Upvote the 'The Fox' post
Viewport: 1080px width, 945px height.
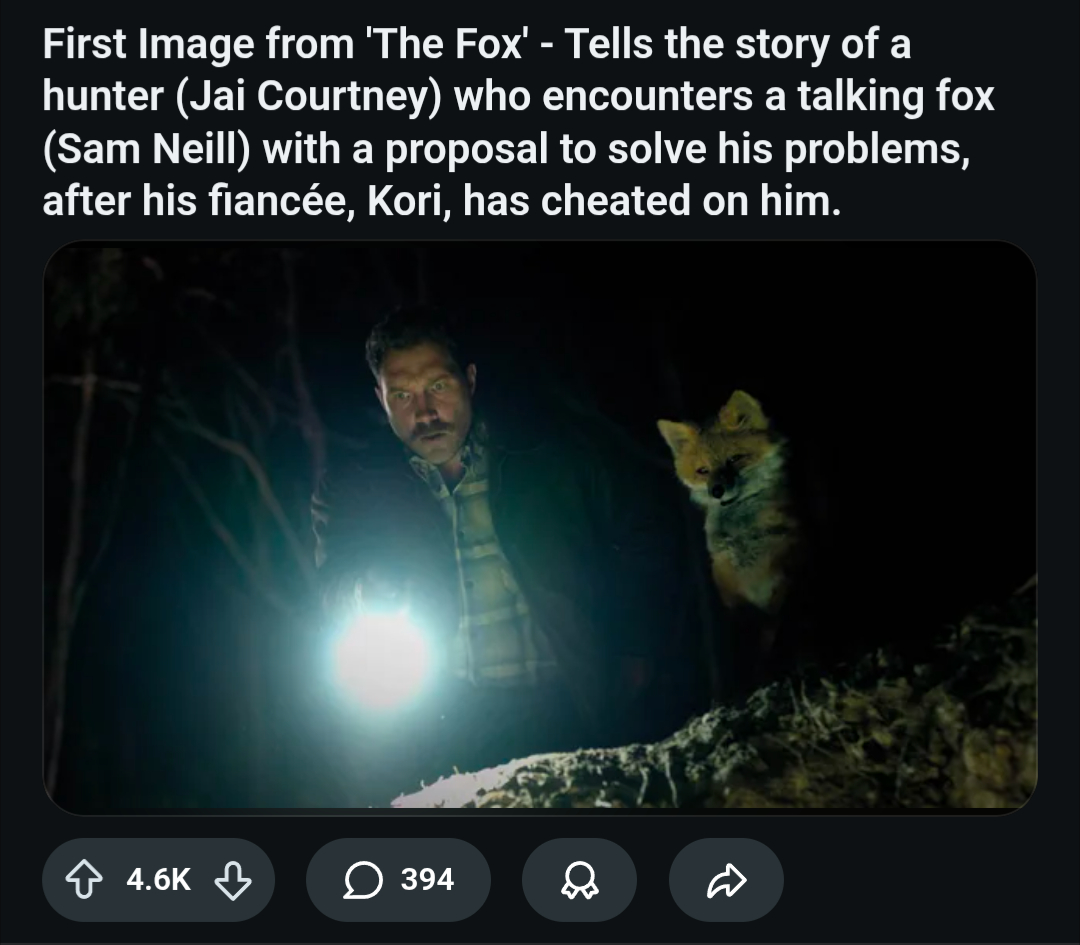pos(88,879)
